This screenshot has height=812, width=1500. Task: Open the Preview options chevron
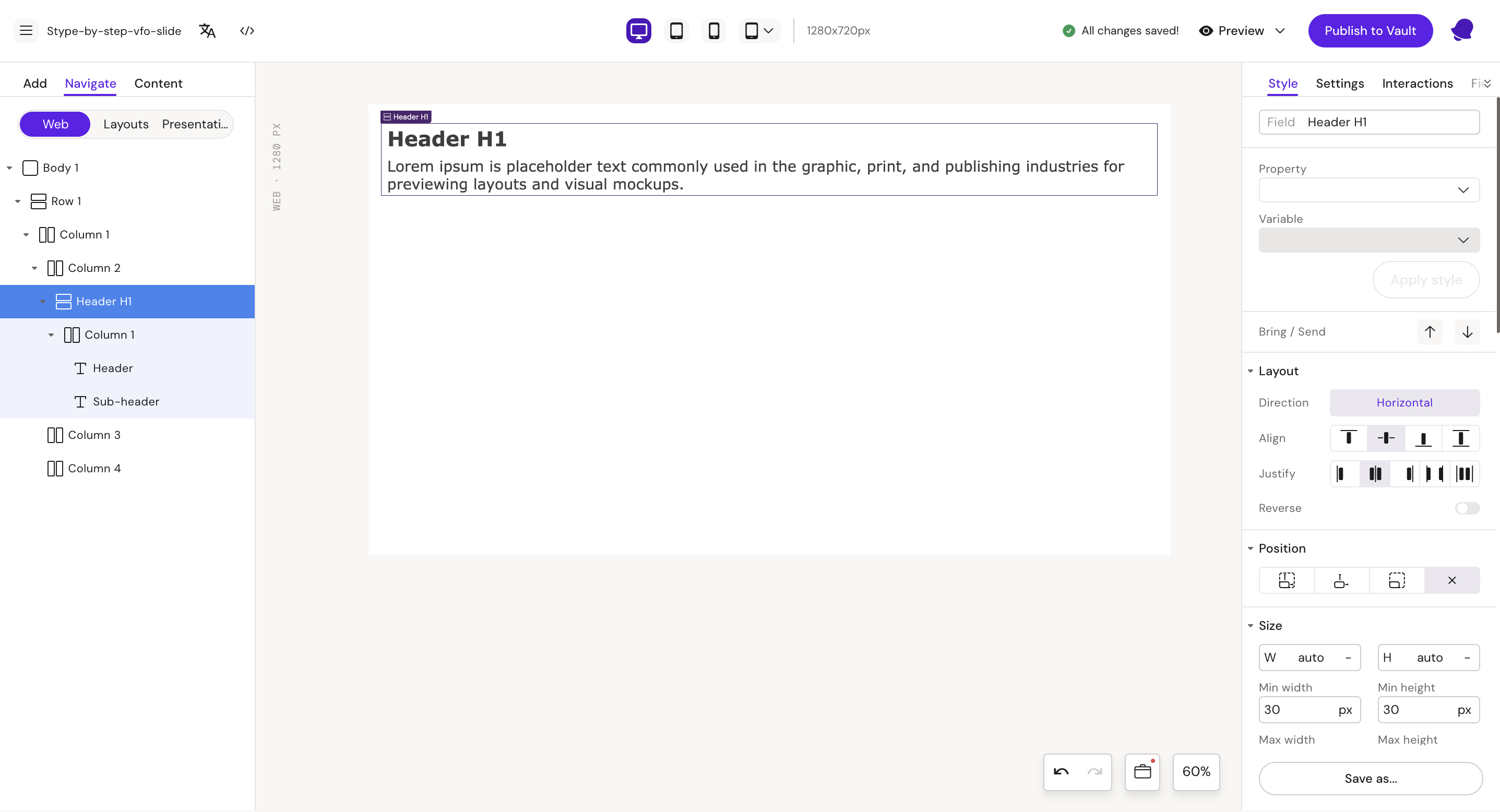[x=1280, y=30]
